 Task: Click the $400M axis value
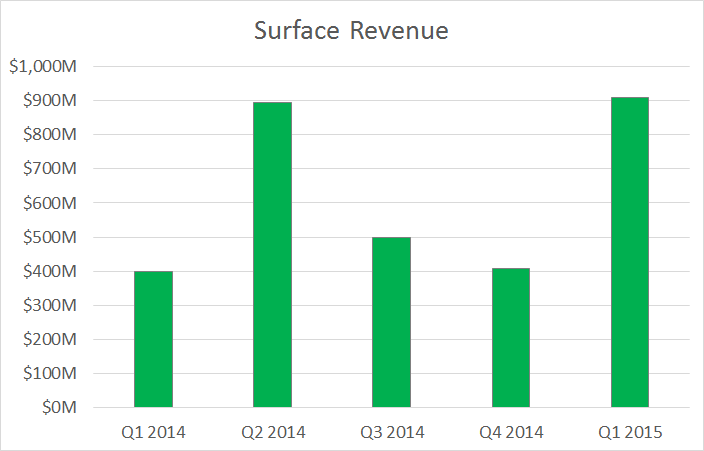pos(48,272)
